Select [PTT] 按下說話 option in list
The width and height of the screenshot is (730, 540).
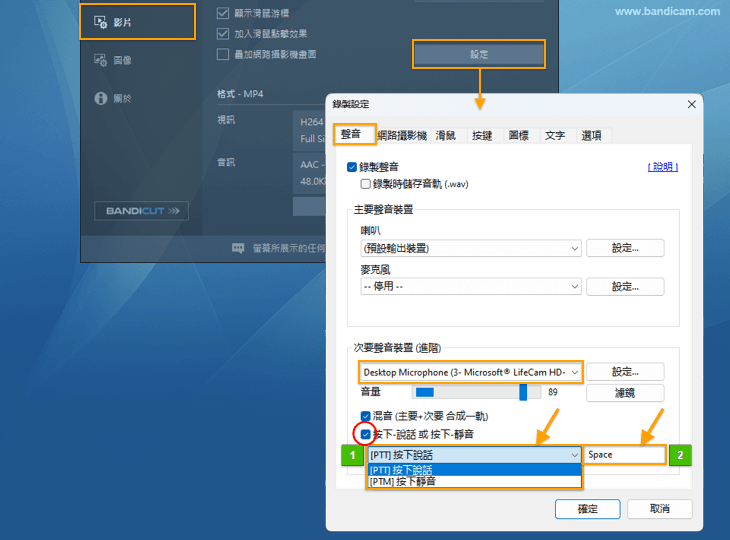coord(474,470)
